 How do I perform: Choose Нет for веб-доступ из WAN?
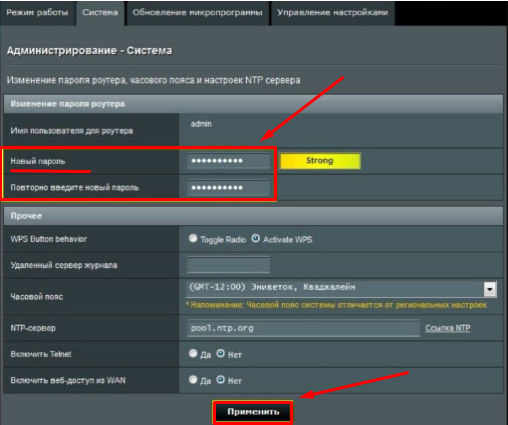pyautogui.click(x=221, y=379)
